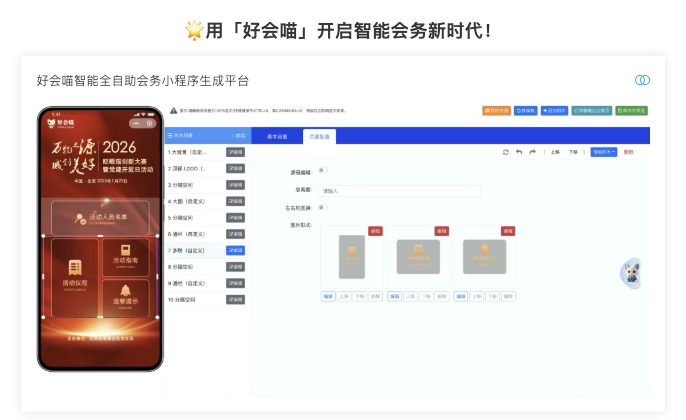Select list row '7 多联（自定义）'
The width and height of the screenshot is (686, 420).
[208, 250]
